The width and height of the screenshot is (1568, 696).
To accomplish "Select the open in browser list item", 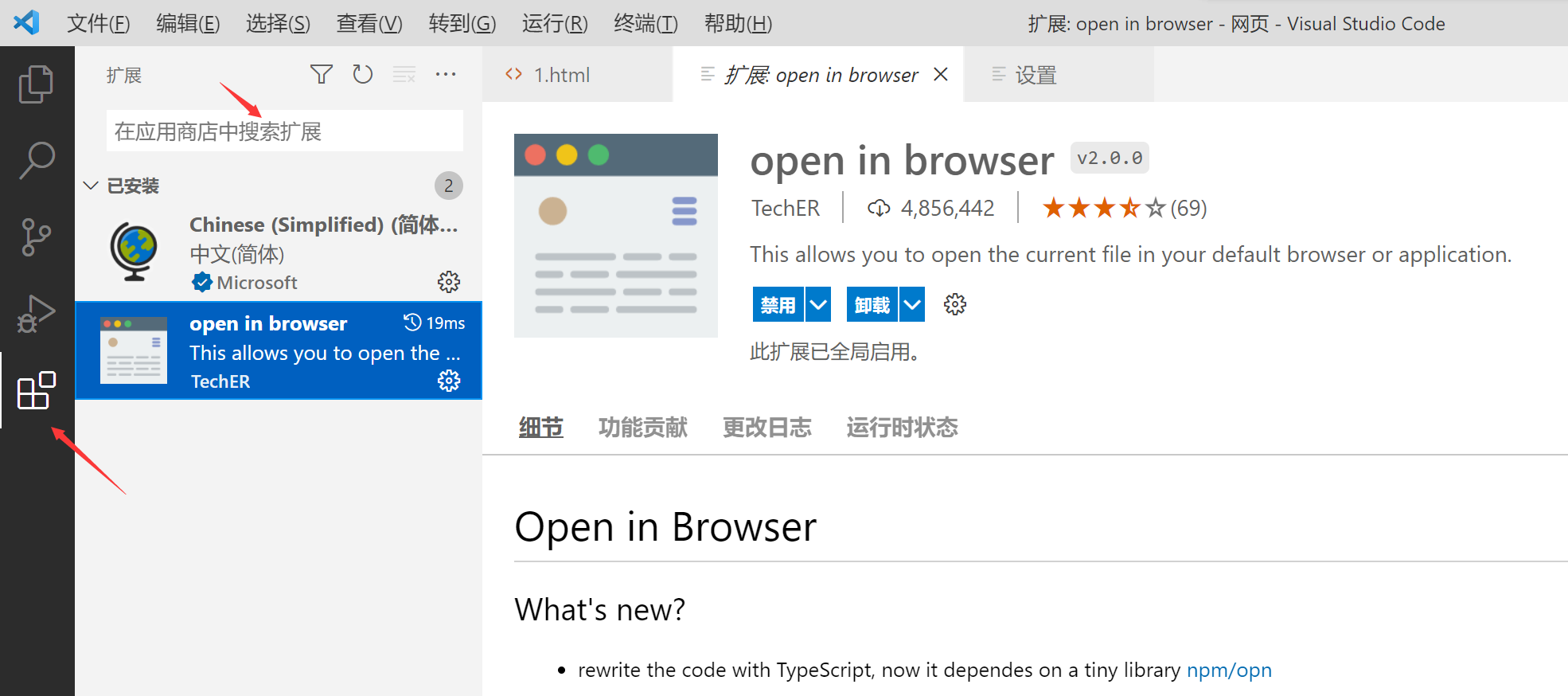I will (279, 350).
